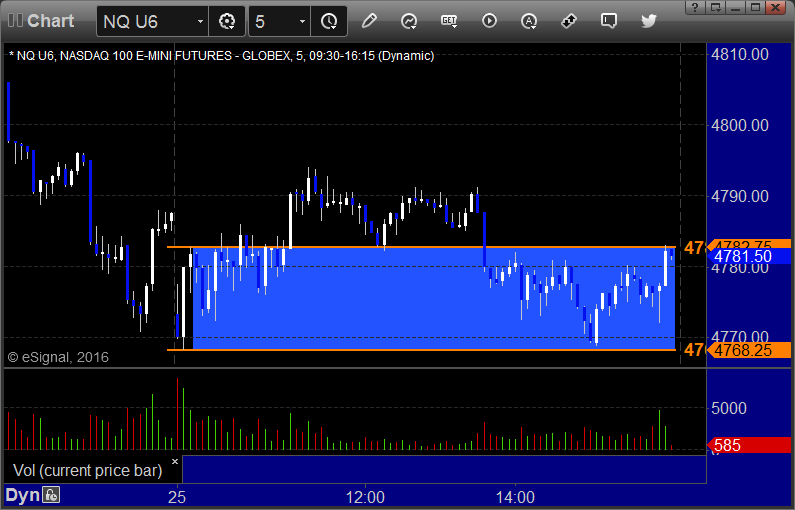Open the chart comment bubble icon
This screenshot has height=510, width=795.
(608, 21)
